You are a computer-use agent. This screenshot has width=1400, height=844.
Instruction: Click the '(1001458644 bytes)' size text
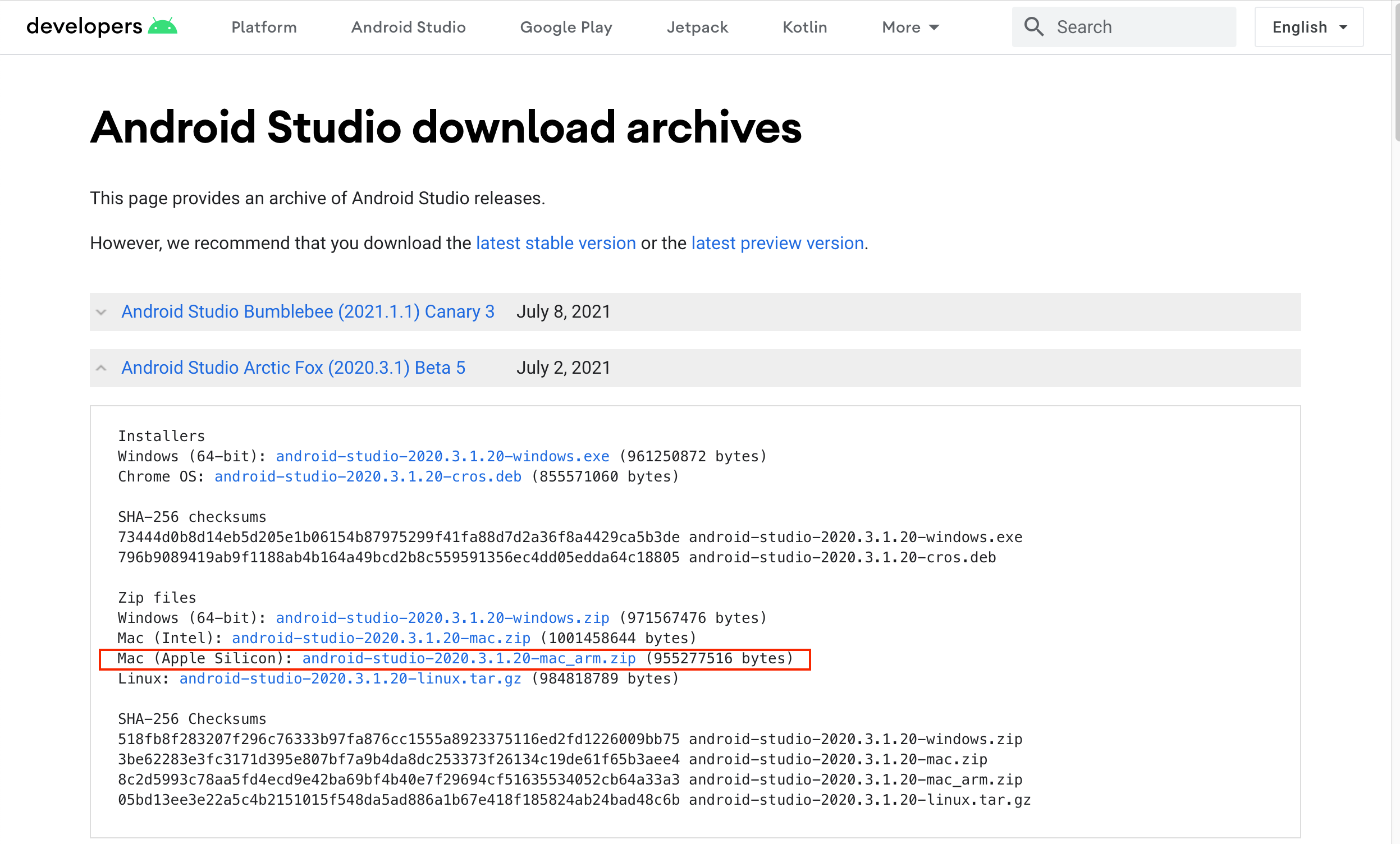[x=618, y=638]
